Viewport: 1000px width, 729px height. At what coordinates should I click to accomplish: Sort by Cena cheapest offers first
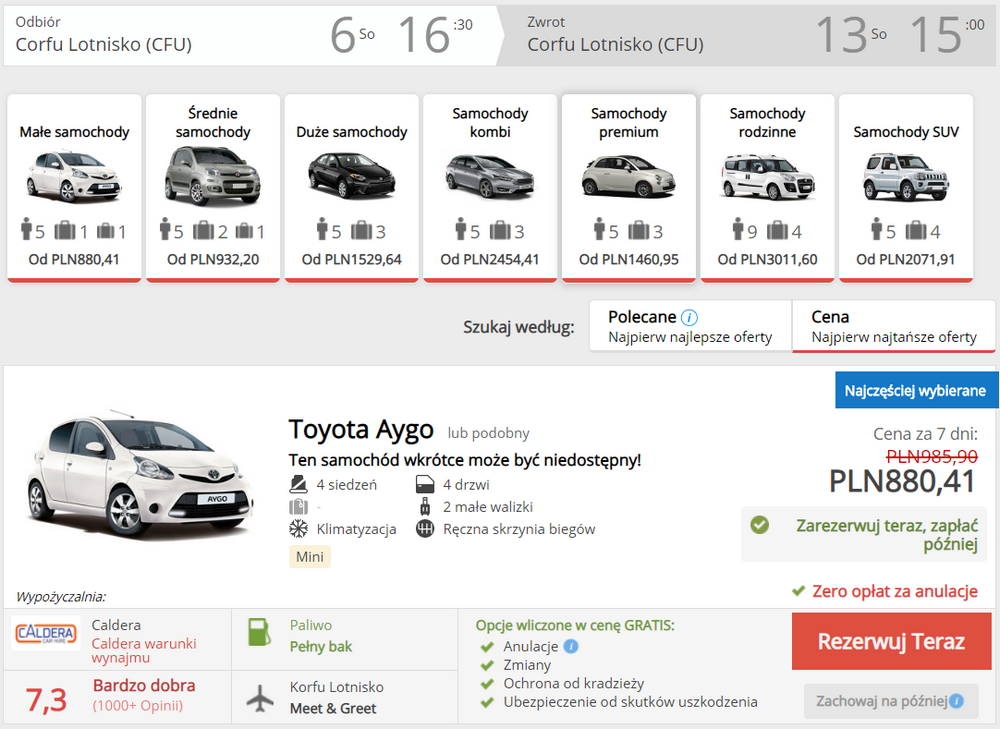893,326
